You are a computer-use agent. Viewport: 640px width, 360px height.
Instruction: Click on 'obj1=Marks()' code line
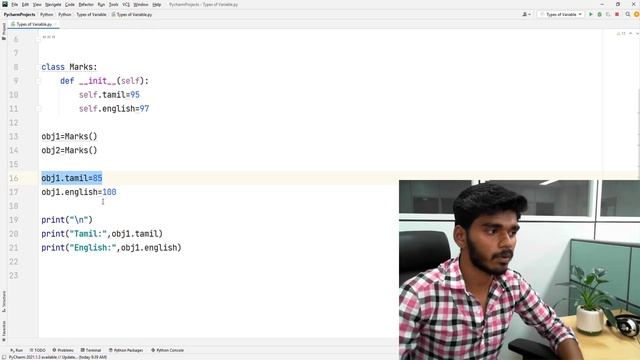tap(69, 136)
